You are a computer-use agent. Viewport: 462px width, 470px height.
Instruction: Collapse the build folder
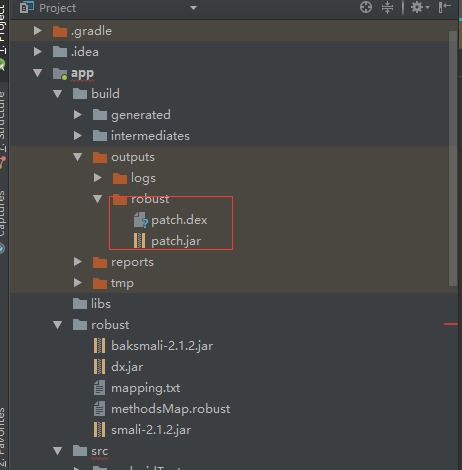point(58,94)
